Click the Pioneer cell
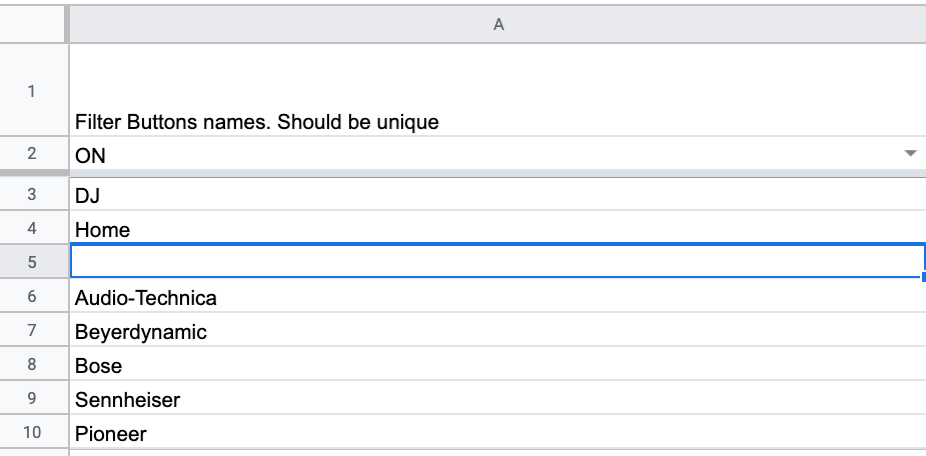Screen dimensions: 926x456 498,432
